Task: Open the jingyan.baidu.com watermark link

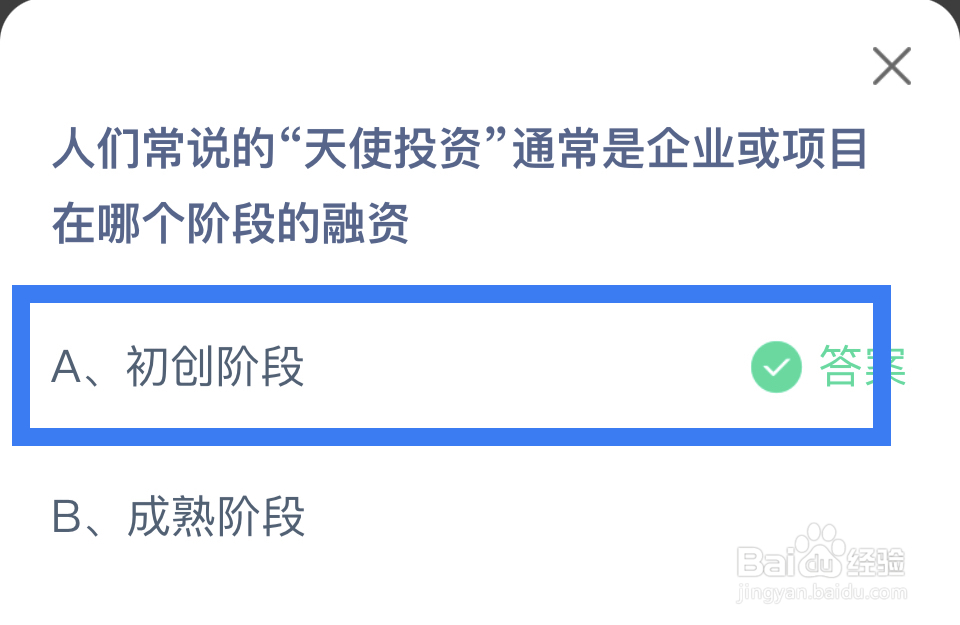Action: (821, 593)
